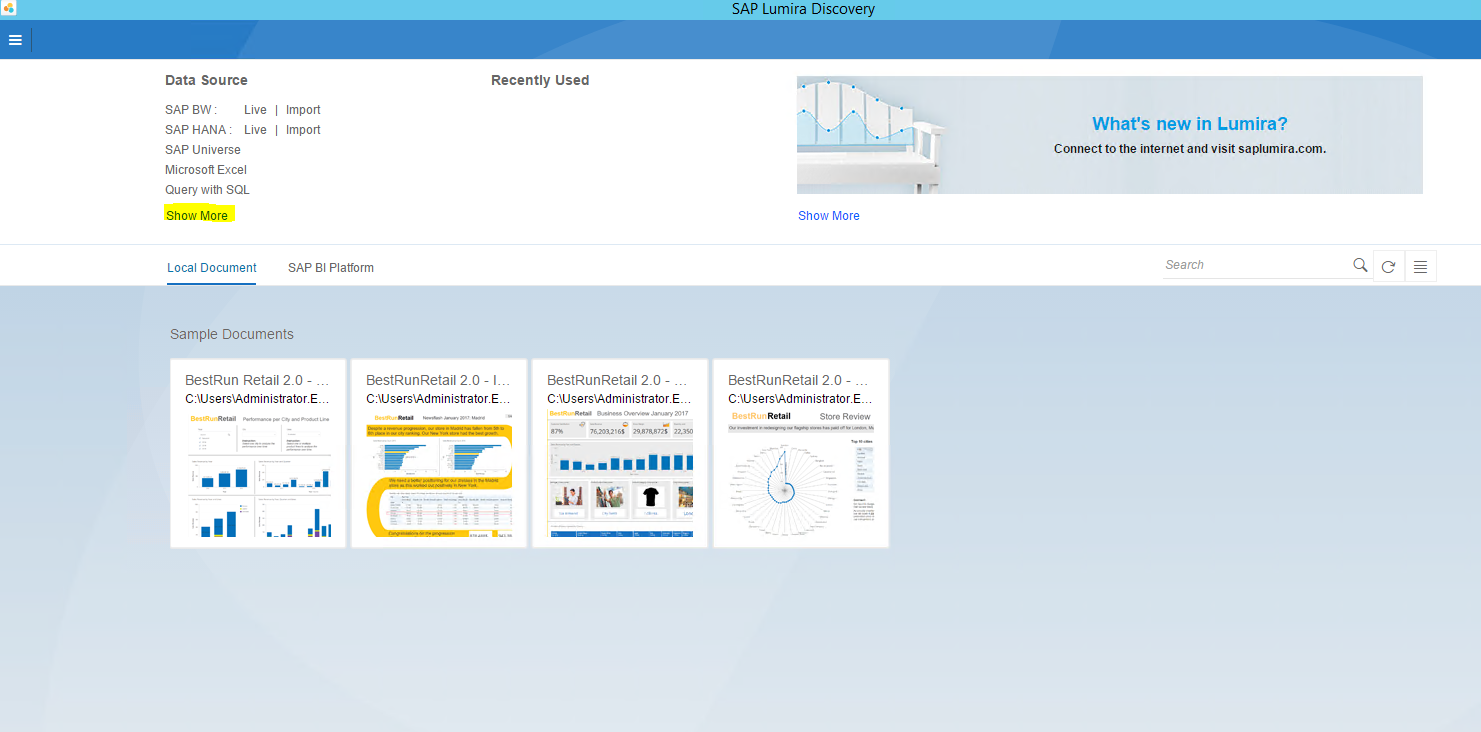Show More below What's new banner
The width and height of the screenshot is (1481, 732).
[x=829, y=216]
